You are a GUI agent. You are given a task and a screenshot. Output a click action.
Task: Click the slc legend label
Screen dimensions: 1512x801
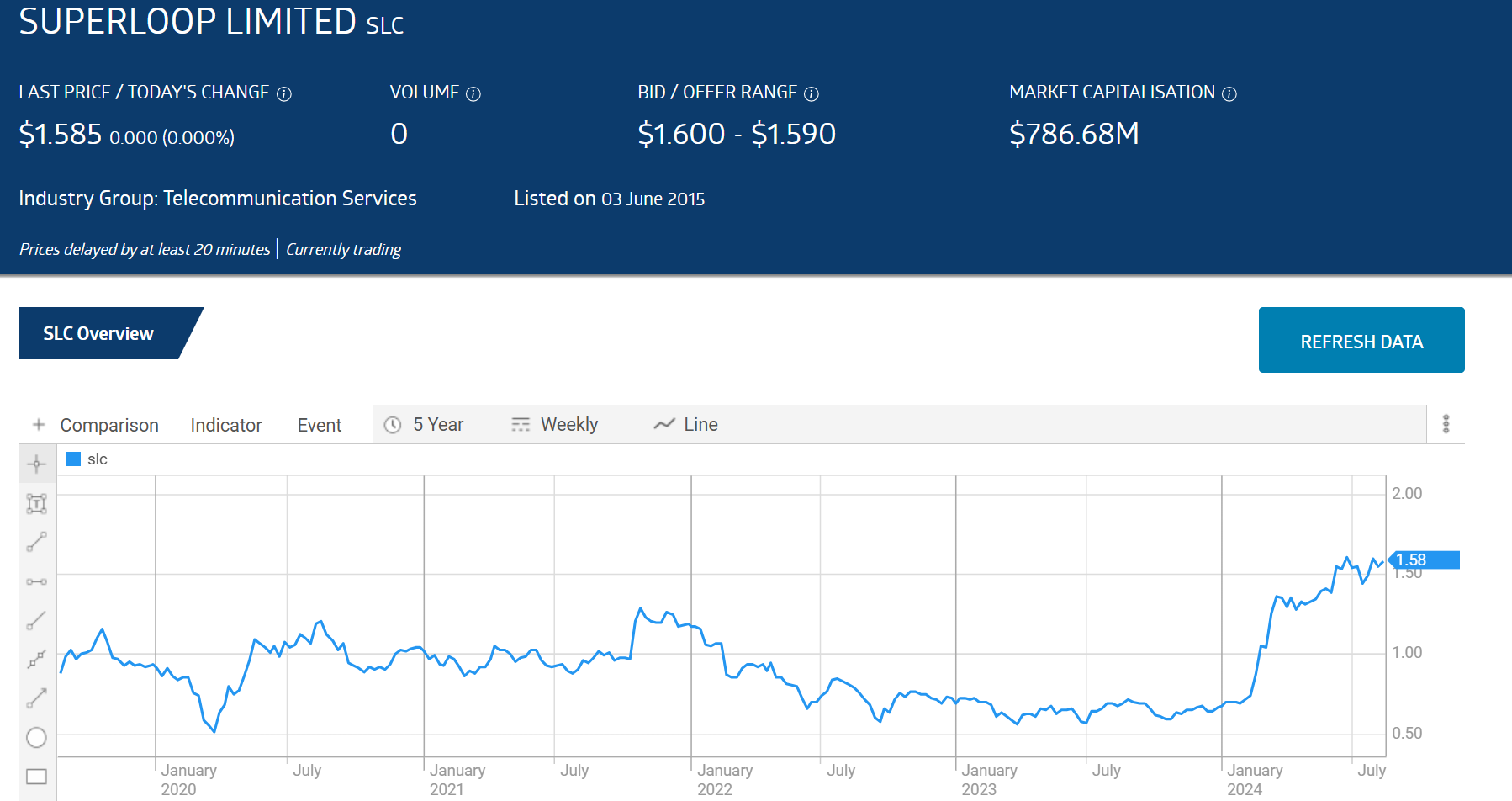tap(98, 459)
